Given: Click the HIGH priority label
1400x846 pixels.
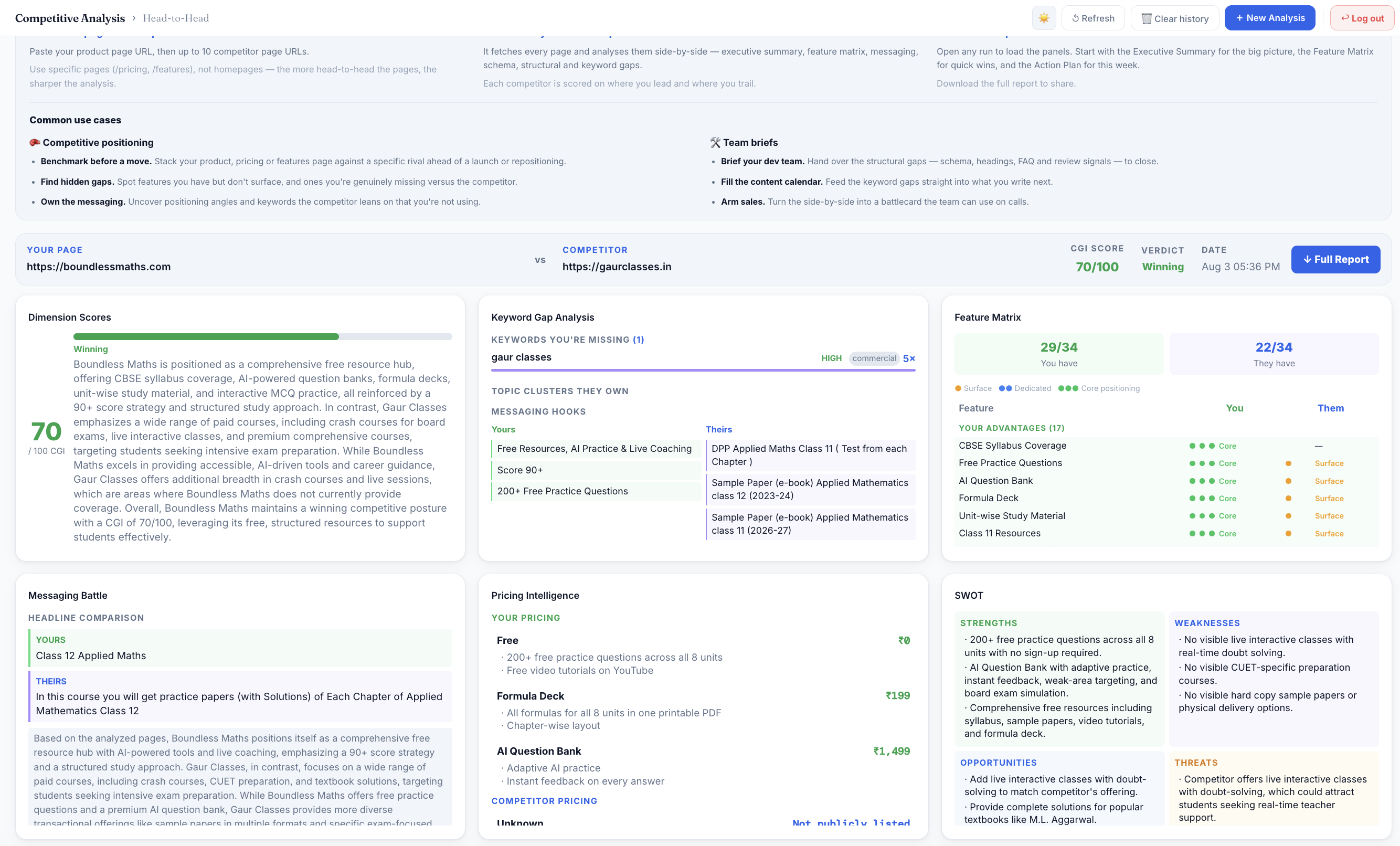Looking at the screenshot, I should pos(831,358).
